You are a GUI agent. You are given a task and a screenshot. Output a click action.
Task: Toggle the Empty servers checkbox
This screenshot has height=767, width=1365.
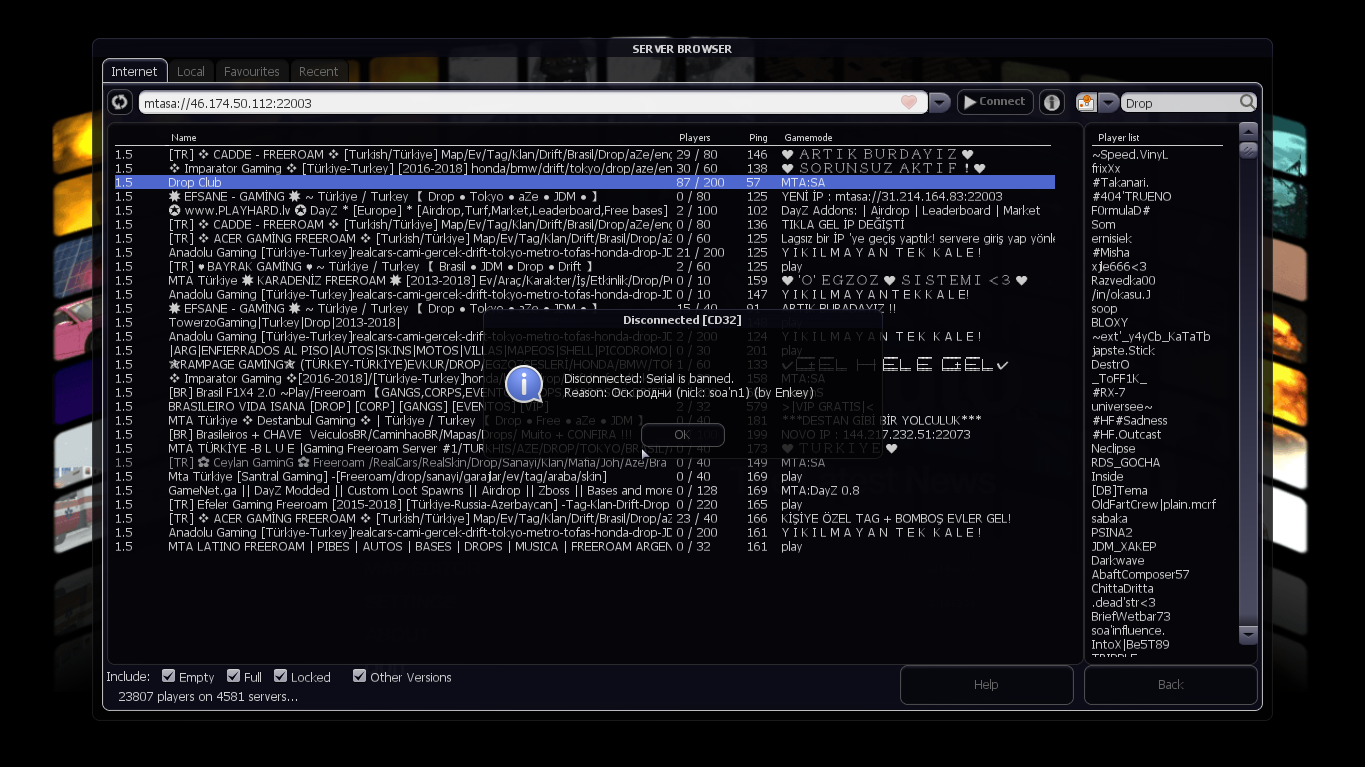point(168,676)
